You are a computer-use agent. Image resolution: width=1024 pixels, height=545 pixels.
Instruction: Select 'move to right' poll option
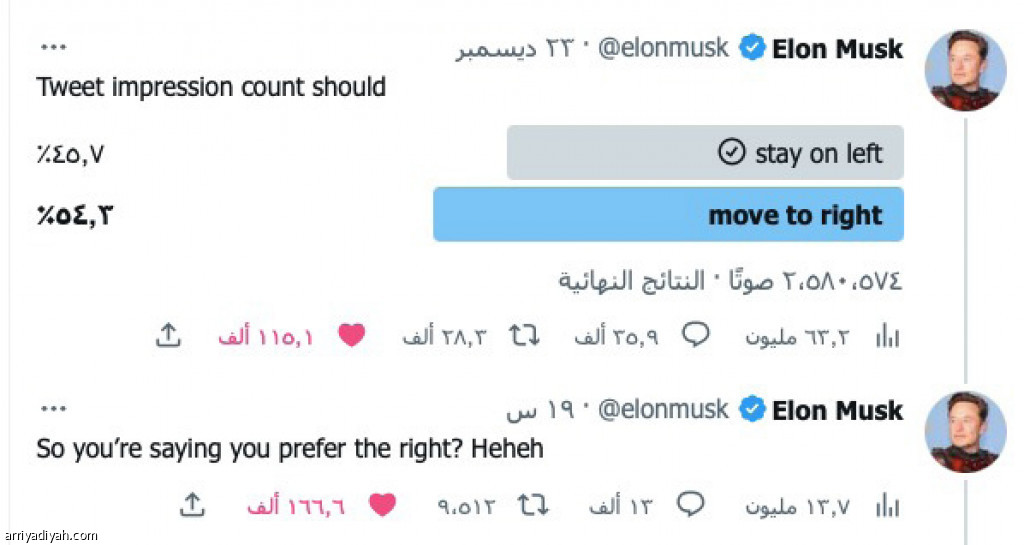point(668,215)
